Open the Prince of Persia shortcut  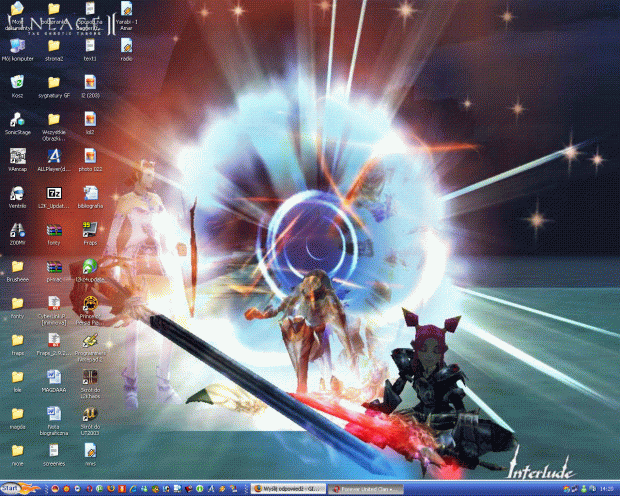90,304
